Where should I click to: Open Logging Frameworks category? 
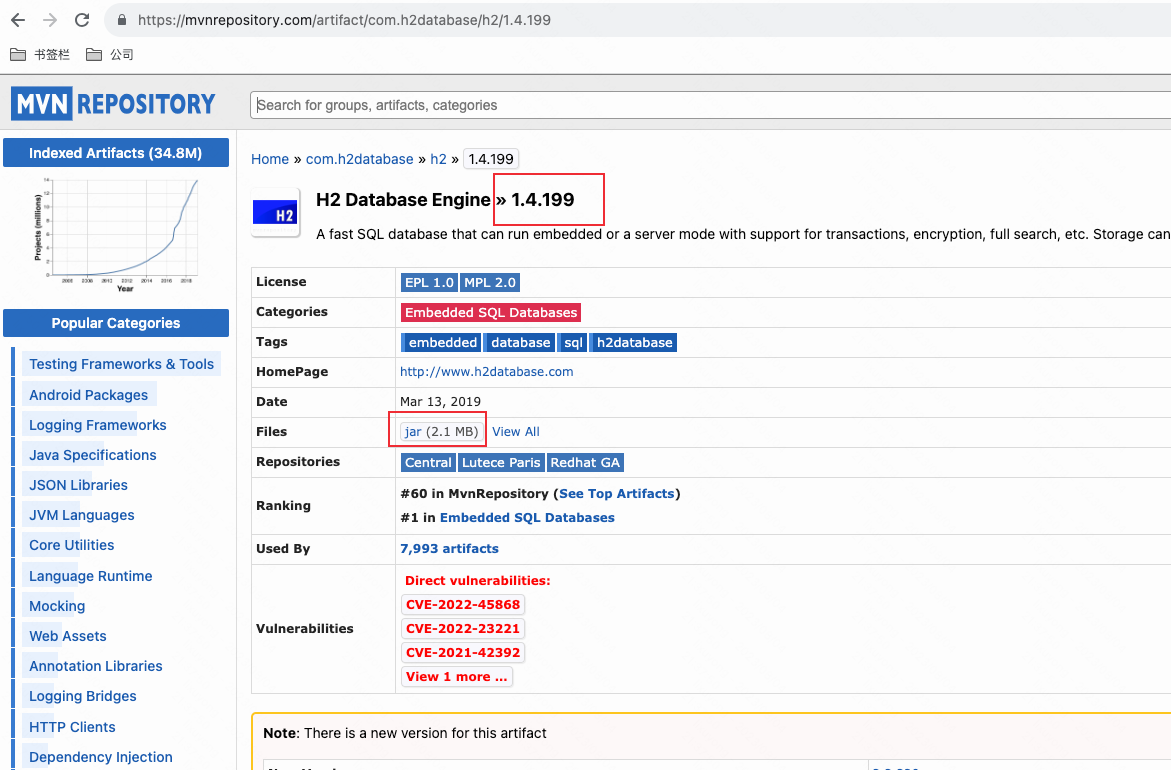point(97,425)
